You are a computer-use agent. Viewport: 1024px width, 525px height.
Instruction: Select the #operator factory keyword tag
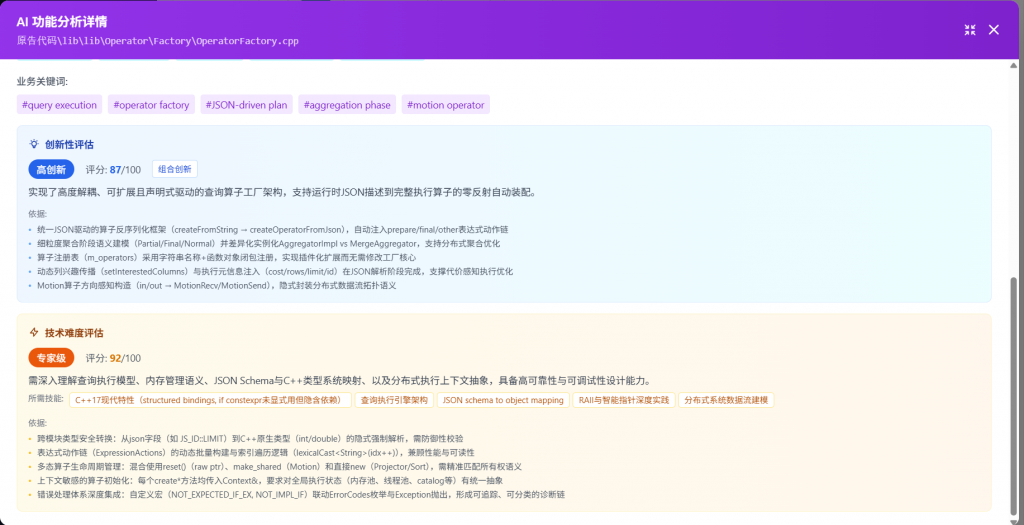point(151,105)
